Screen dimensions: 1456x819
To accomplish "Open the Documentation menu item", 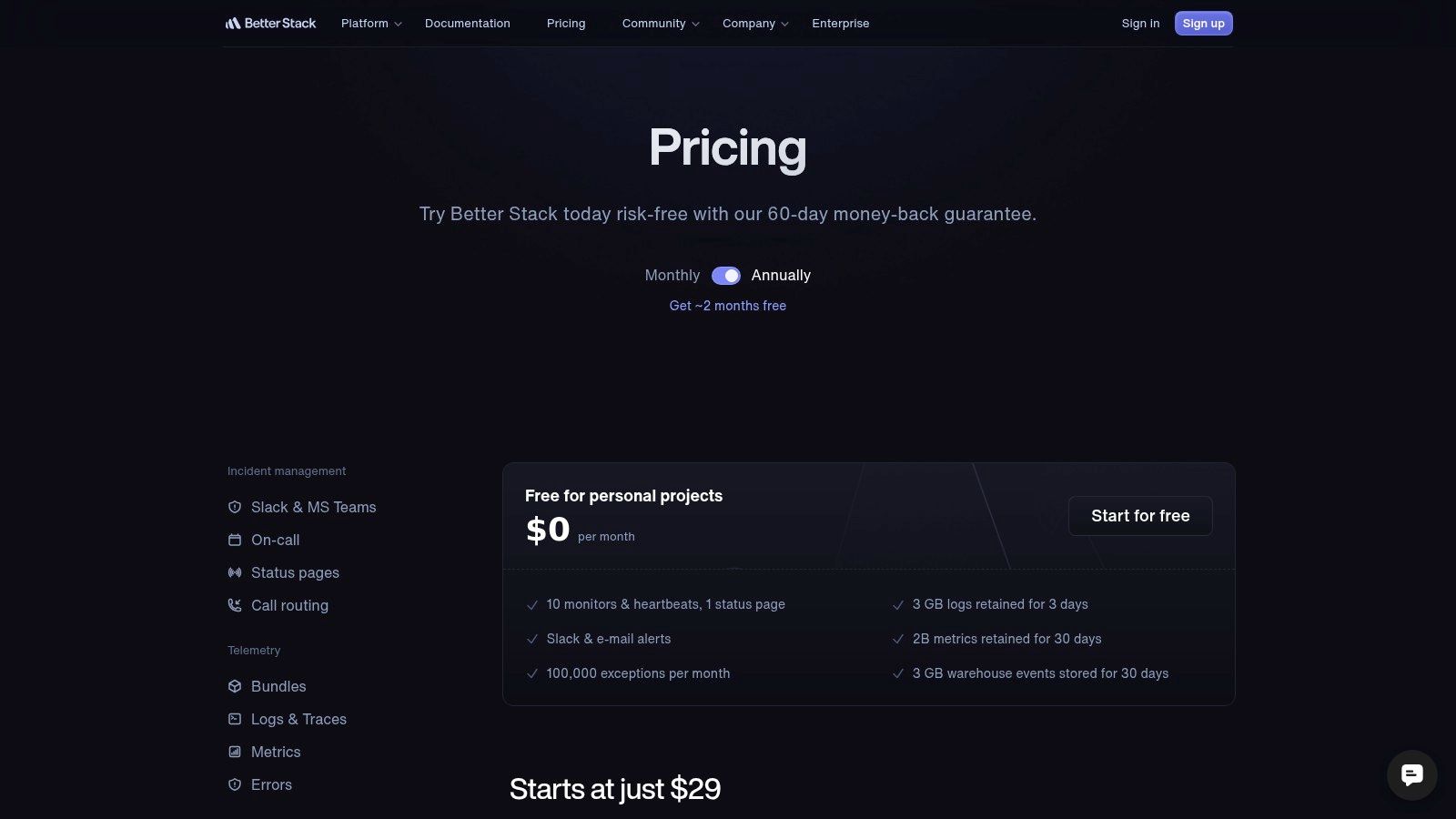I will click(x=468, y=24).
